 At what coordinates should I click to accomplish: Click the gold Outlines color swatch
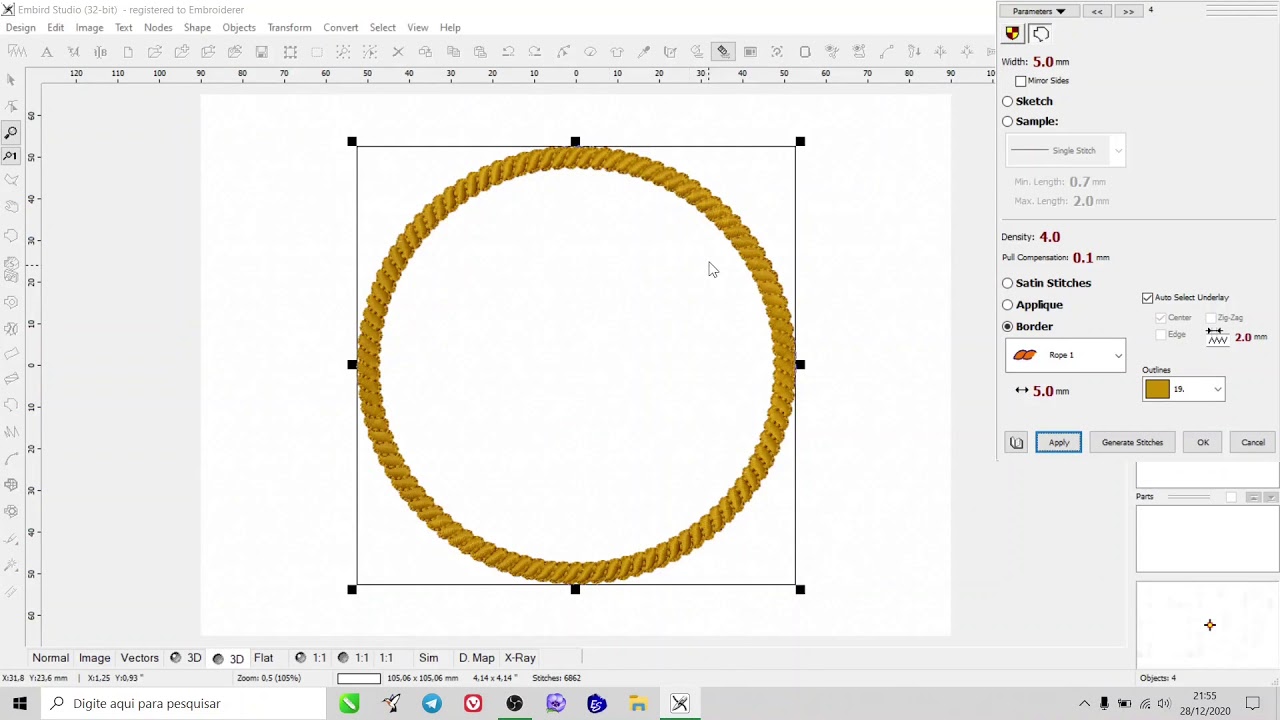[x=1157, y=389]
